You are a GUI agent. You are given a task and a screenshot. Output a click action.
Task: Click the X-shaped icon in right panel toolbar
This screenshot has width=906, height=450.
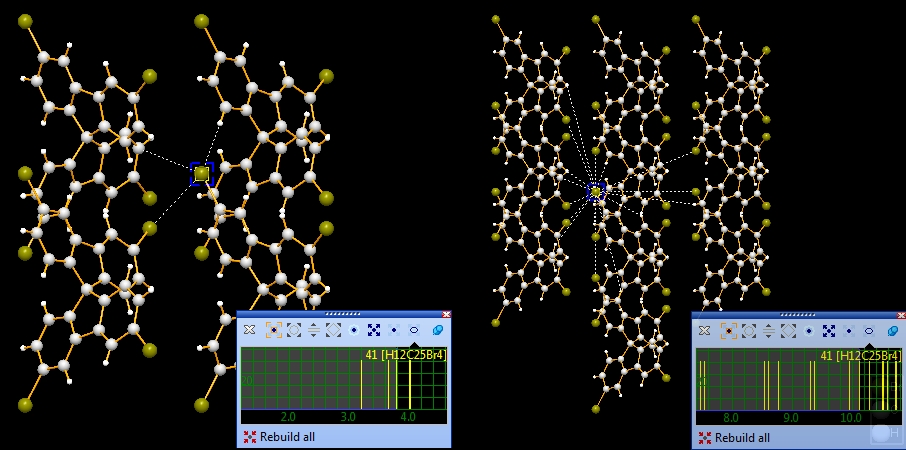point(704,330)
